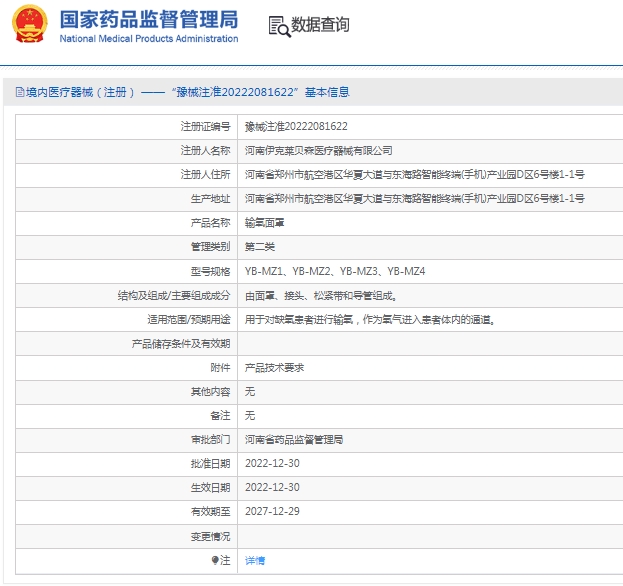The height and width of the screenshot is (586, 623).
Task: Click the 产品储存条件及有效期 label
Action: tap(181, 344)
